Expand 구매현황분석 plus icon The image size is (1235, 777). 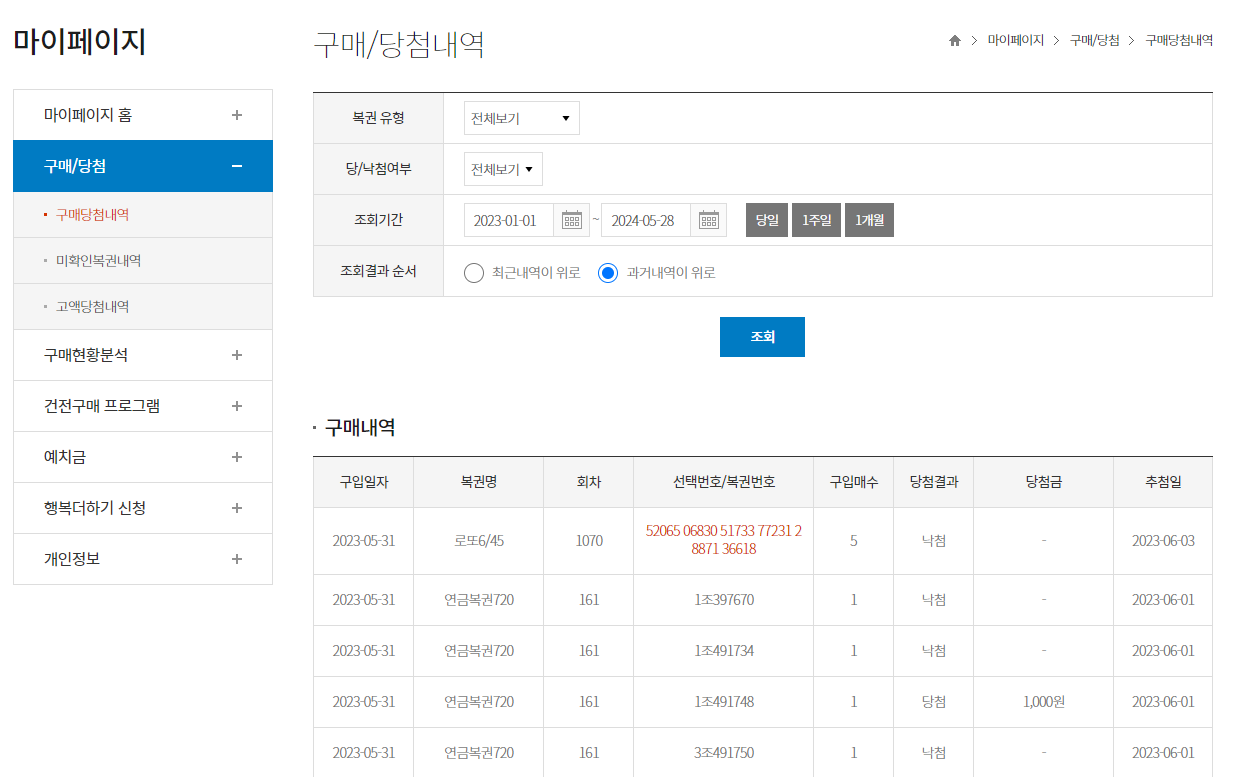point(237,355)
